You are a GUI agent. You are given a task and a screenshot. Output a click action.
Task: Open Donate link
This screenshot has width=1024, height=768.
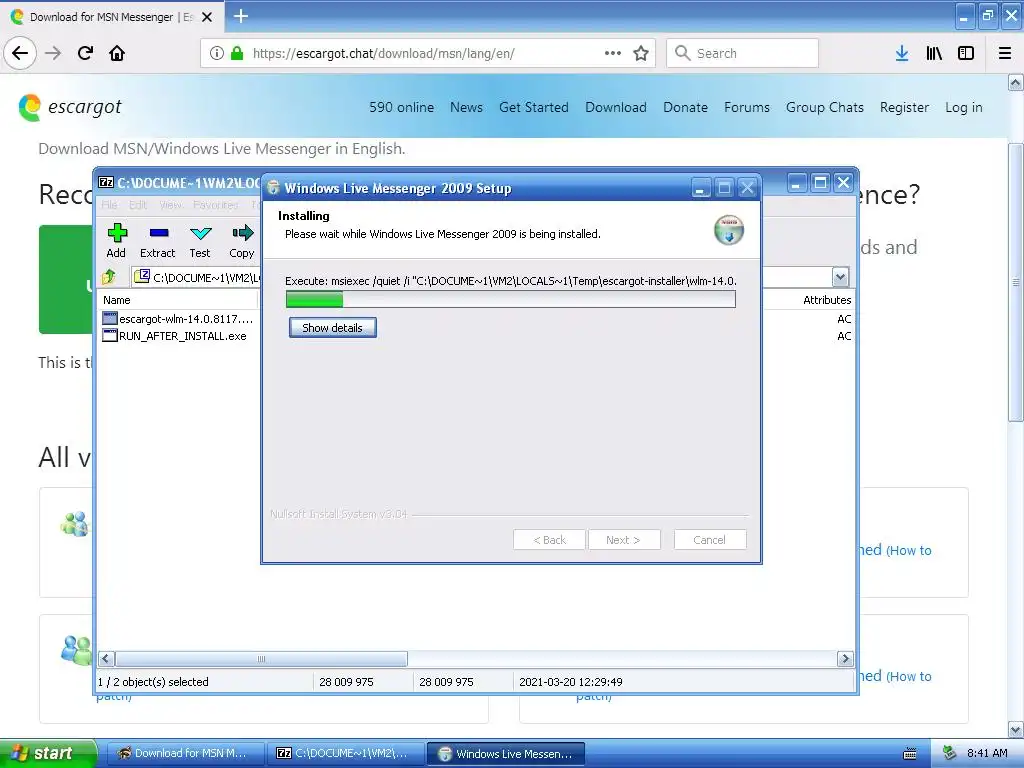[x=685, y=107]
